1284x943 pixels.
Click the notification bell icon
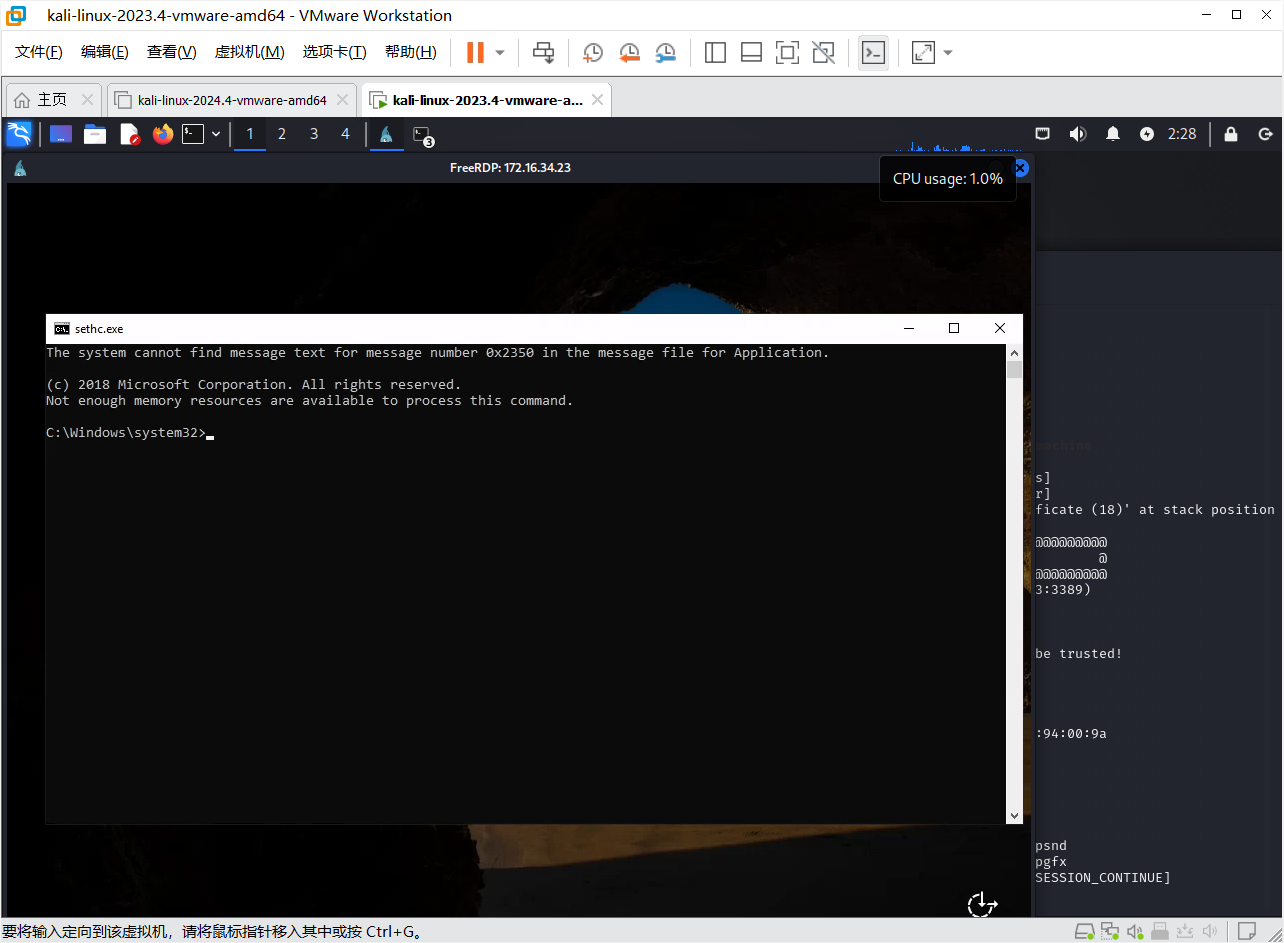tap(1112, 134)
